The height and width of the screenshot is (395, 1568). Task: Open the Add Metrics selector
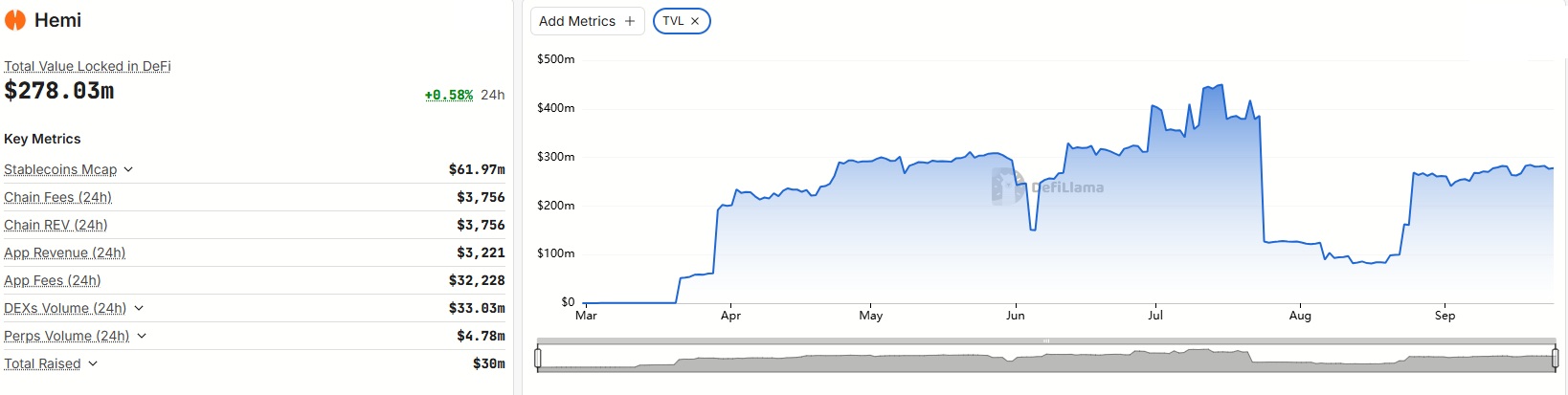pyautogui.click(x=587, y=21)
